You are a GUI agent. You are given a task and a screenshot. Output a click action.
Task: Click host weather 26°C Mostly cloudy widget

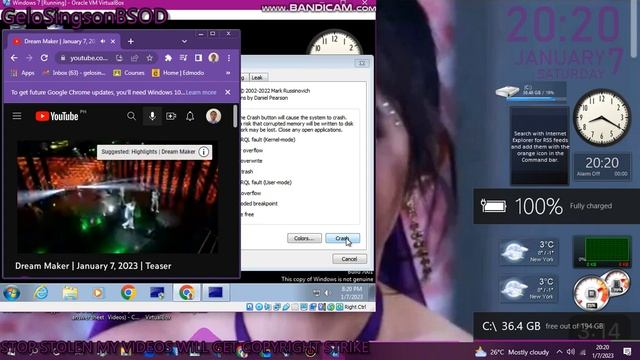click(x=512, y=352)
